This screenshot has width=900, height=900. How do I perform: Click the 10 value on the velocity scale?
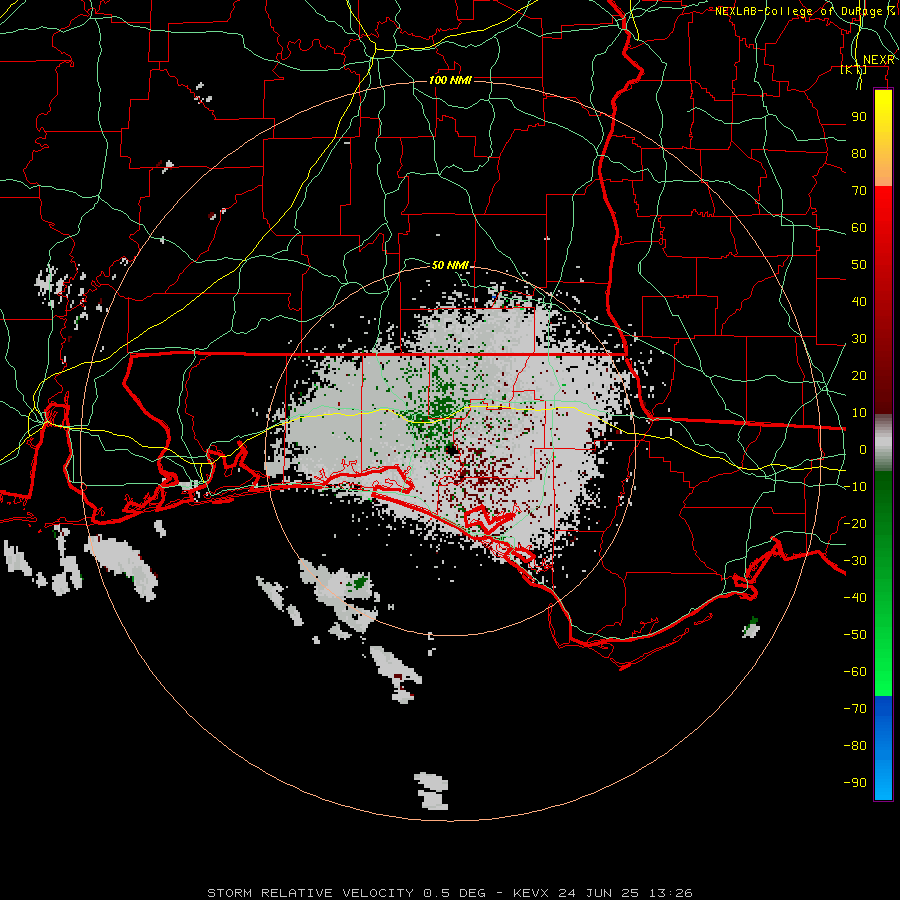(x=859, y=413)
